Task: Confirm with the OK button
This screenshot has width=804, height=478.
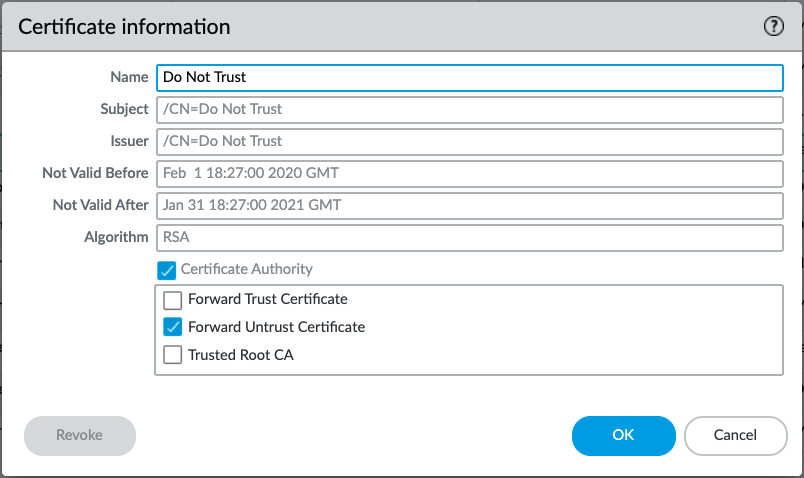Action: (623, 435)
